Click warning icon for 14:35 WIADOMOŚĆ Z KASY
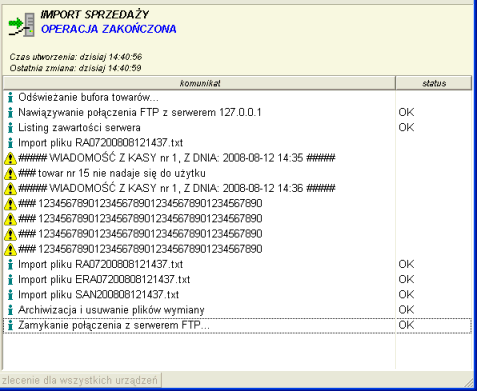 click(10, 158)
